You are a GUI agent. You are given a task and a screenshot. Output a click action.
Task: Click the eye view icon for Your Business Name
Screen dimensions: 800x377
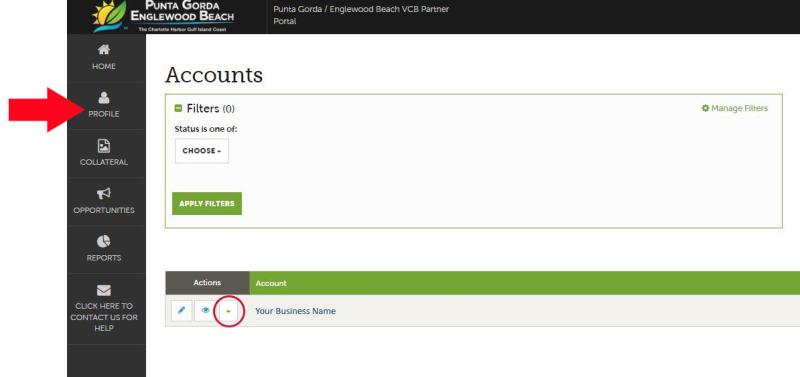tap(205, 311)
